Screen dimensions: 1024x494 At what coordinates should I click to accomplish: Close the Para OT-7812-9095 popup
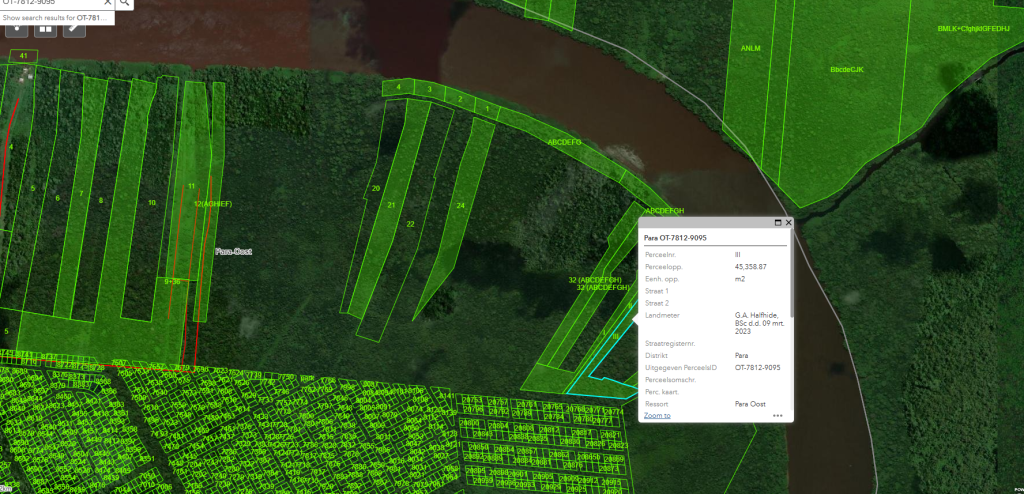pyautogui.click(x=788, y=222)
